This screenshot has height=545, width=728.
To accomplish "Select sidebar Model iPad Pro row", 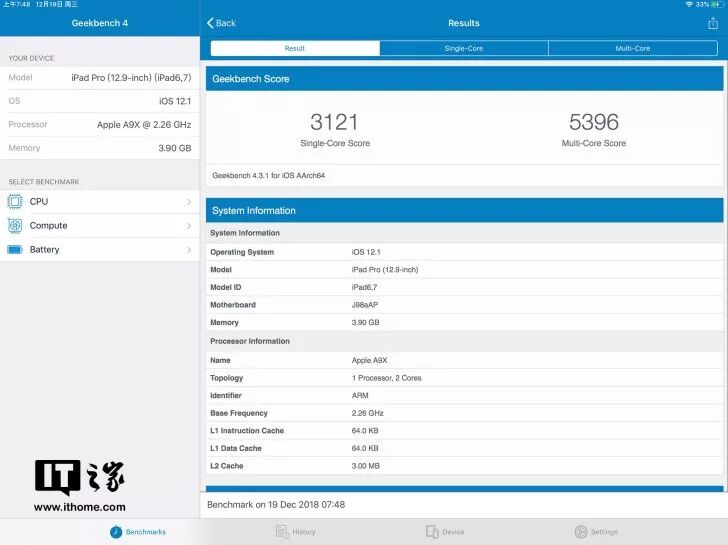I will 100,78.
